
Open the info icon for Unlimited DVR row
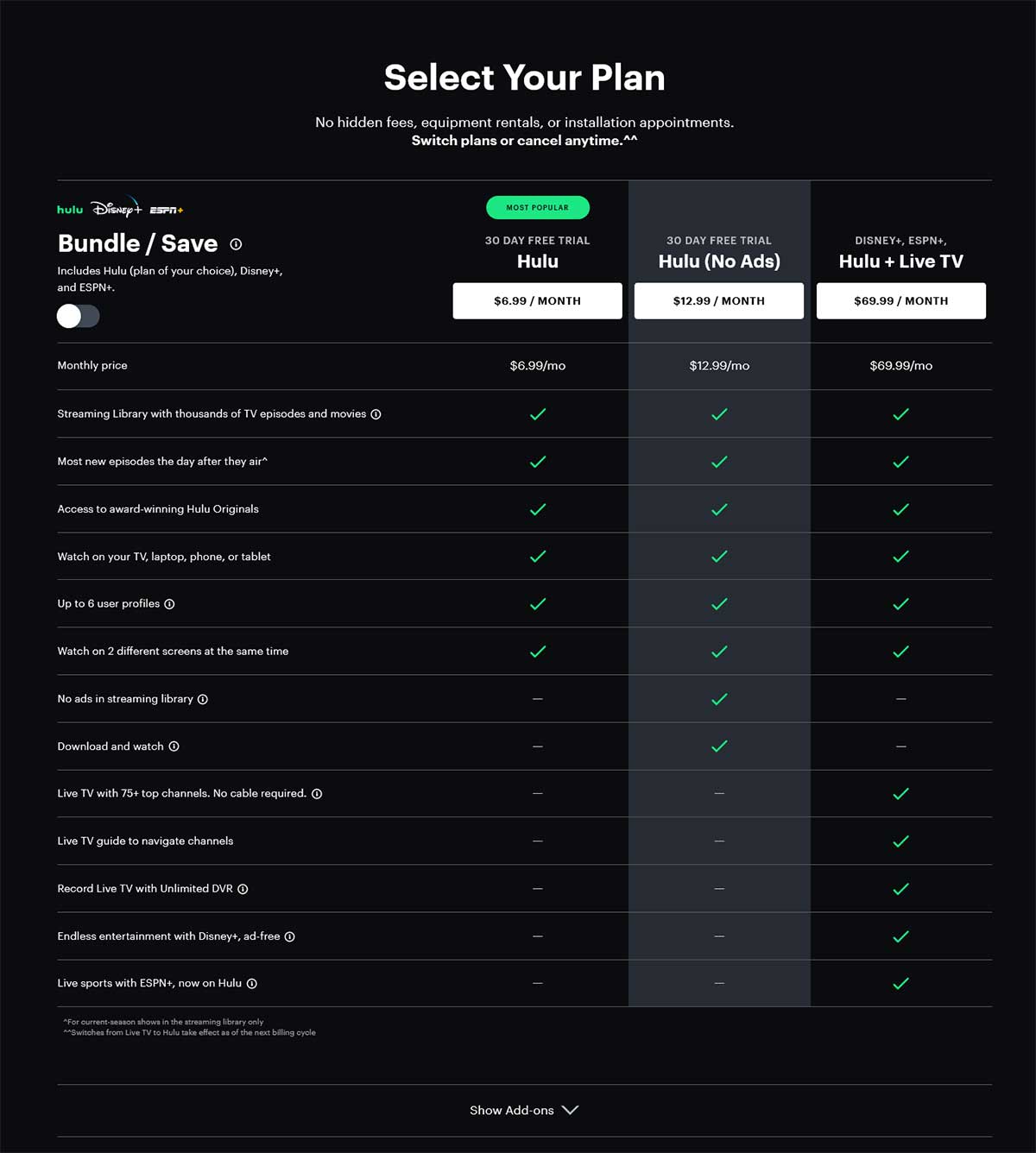pos(243,889)
